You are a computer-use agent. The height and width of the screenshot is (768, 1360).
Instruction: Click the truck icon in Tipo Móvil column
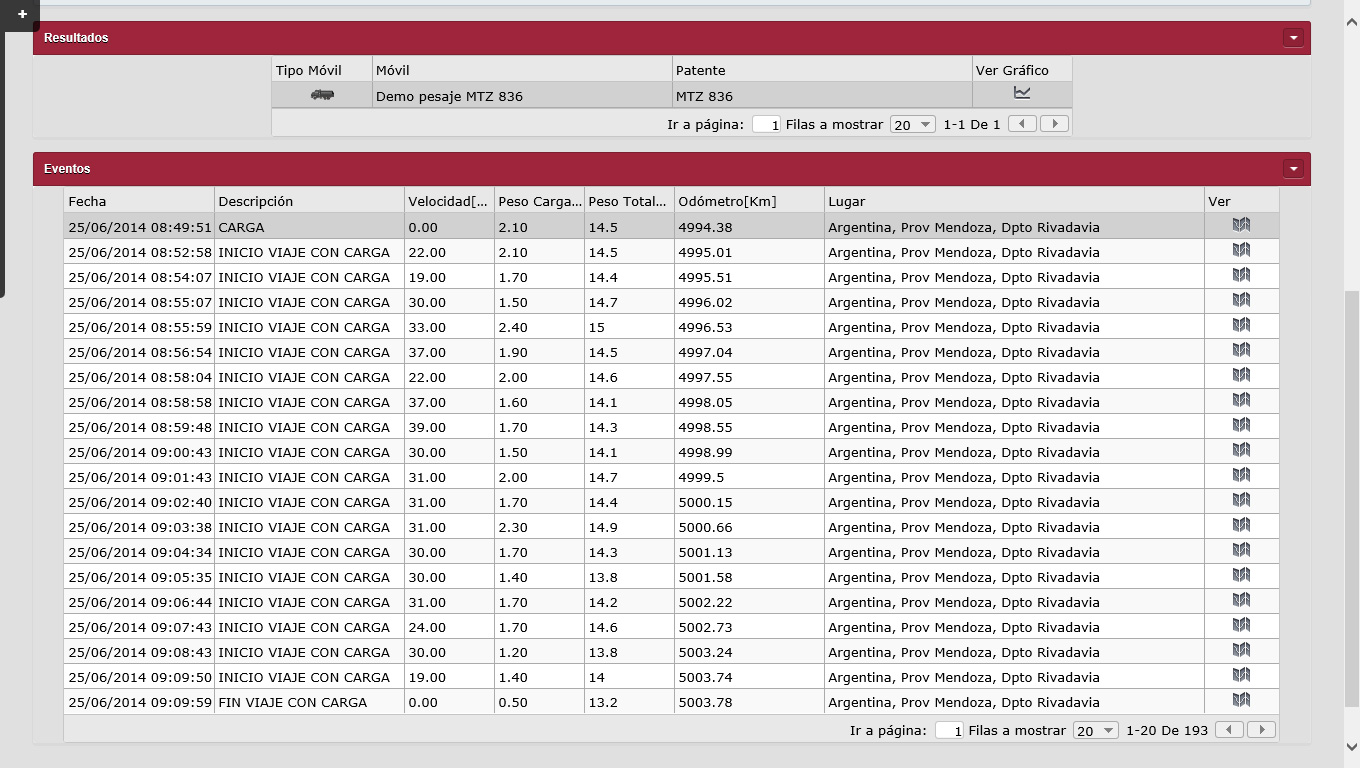tap(322, 95)
